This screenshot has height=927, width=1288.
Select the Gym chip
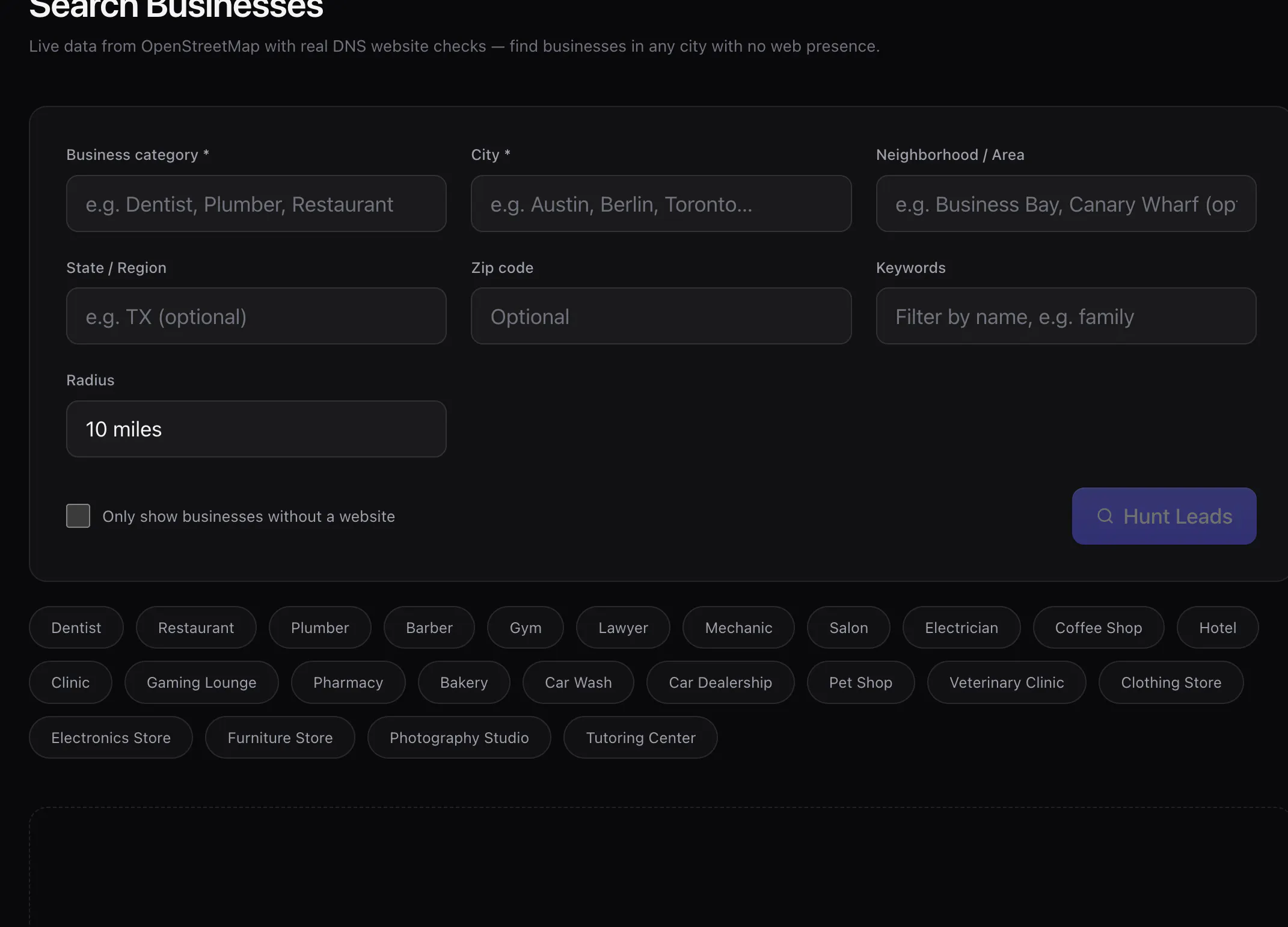coord(526,627)
